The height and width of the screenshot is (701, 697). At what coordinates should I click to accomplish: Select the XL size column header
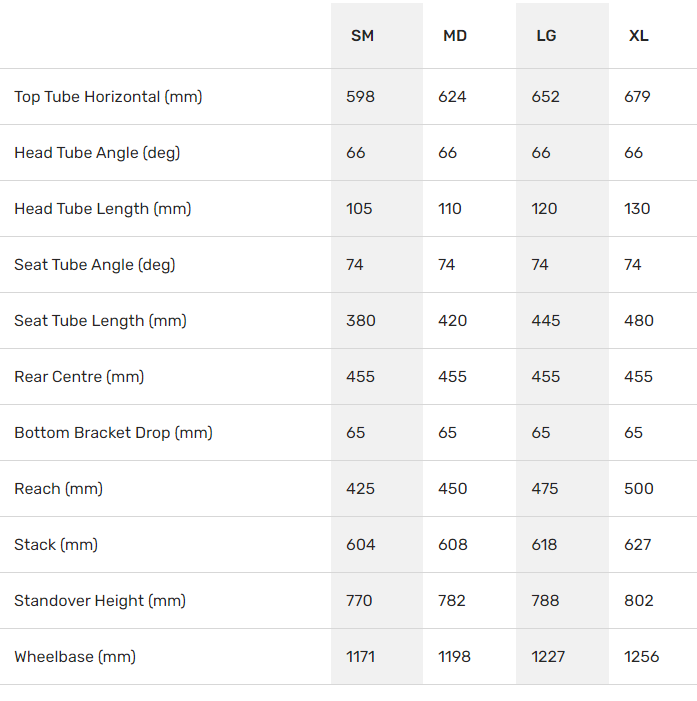(x=638, y=36)
